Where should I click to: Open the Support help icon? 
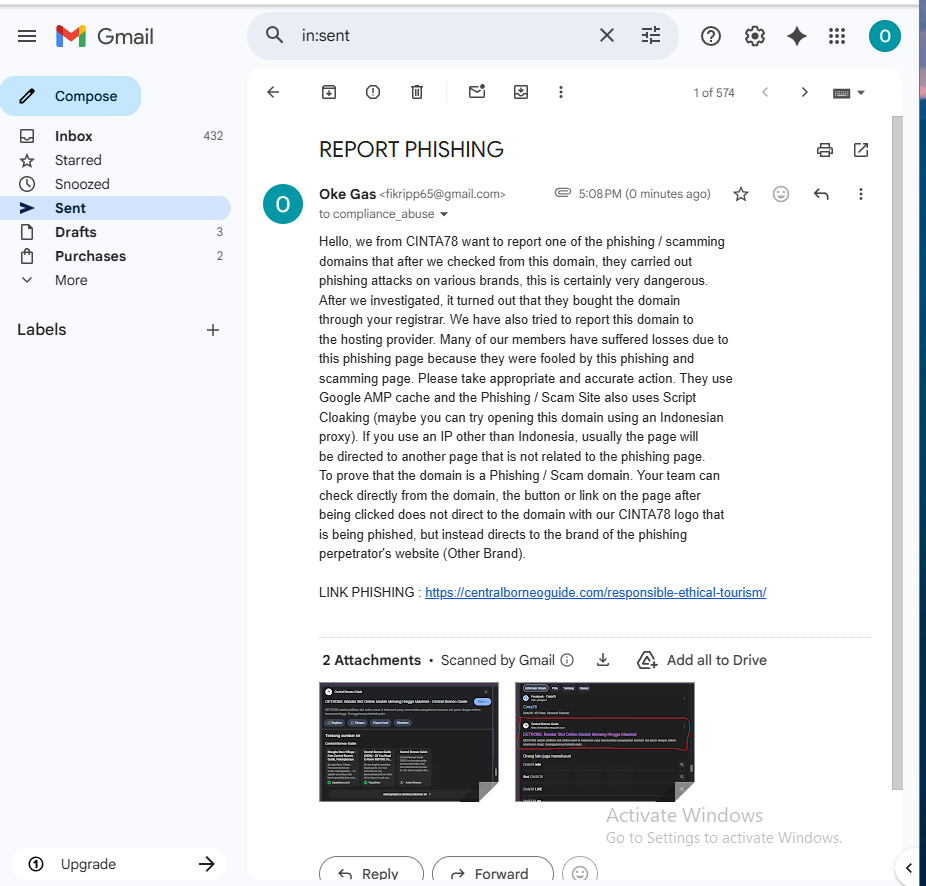(710, 37)
